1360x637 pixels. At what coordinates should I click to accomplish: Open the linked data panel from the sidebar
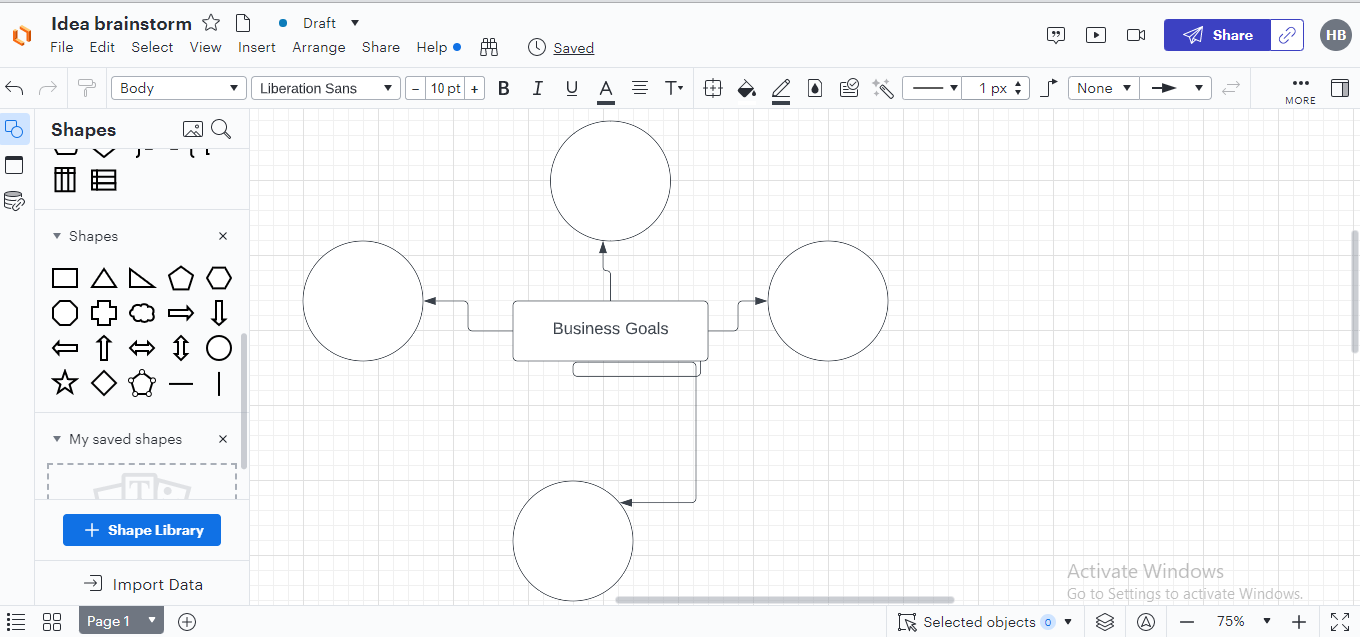pos(14,201)
